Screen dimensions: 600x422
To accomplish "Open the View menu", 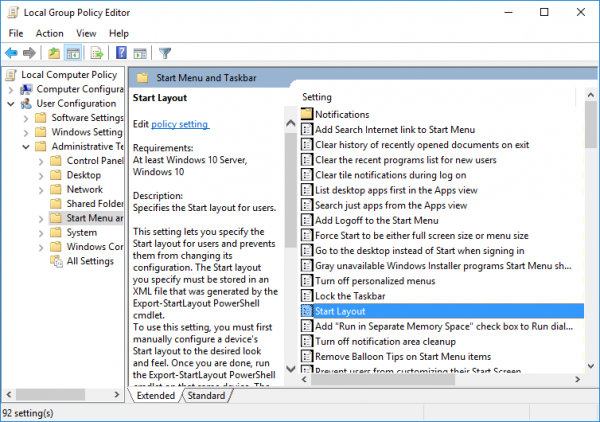I will (x=86, y=33).
